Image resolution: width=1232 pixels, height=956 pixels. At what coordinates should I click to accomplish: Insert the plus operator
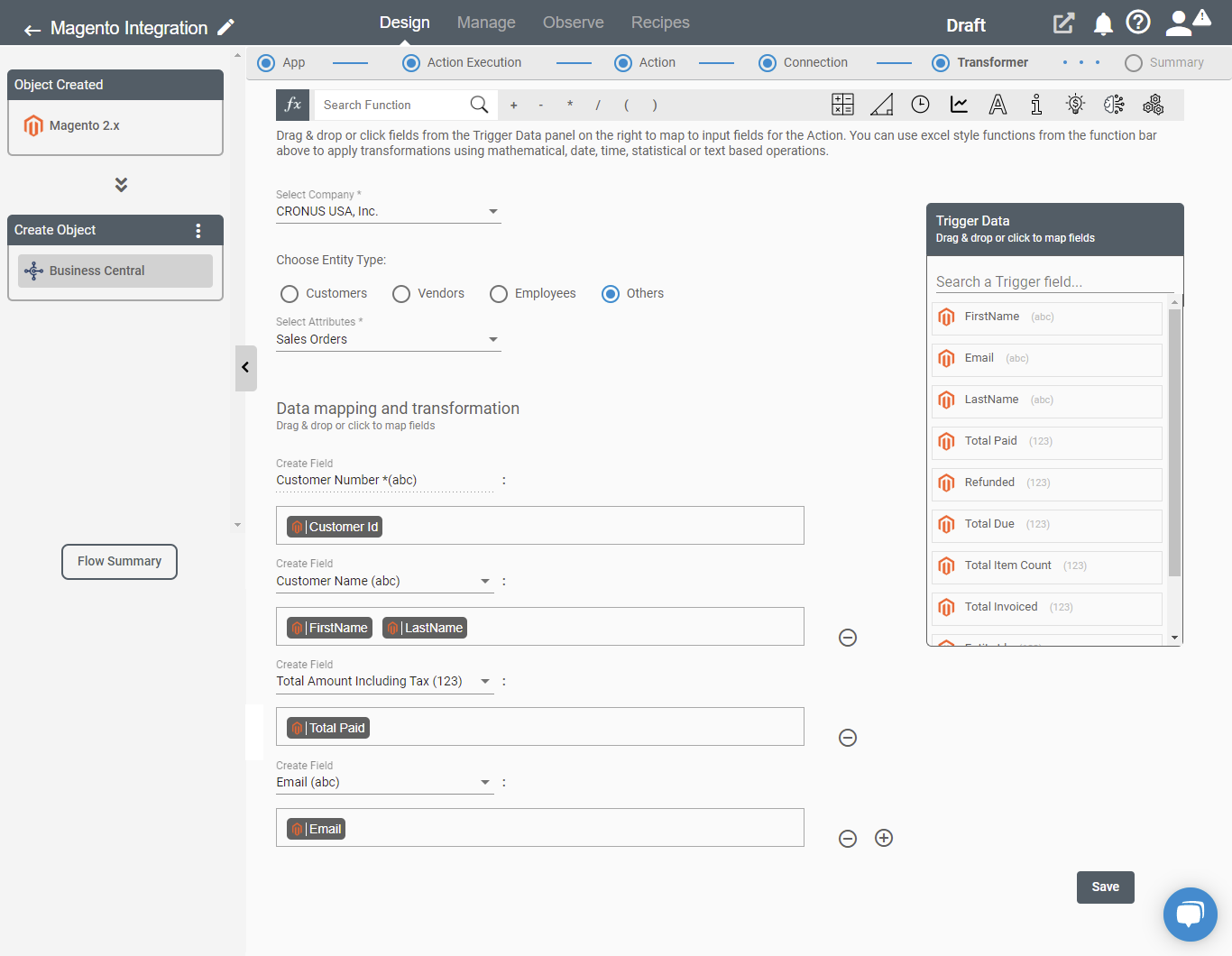514,106
